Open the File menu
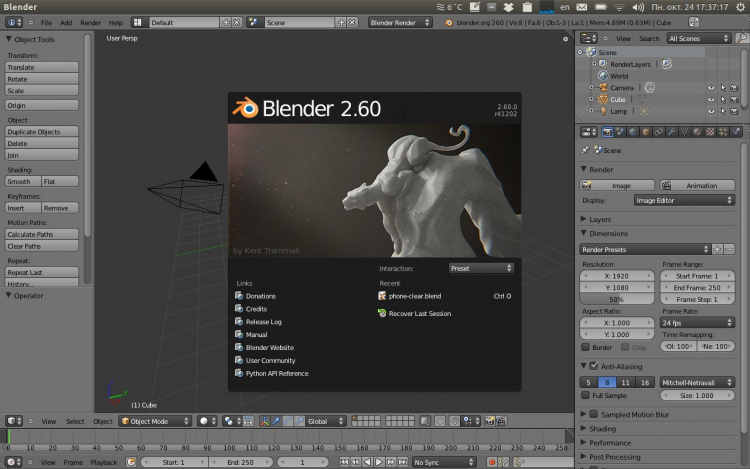The width and height of the screenshot is (750, 469). tap(46, 22)
